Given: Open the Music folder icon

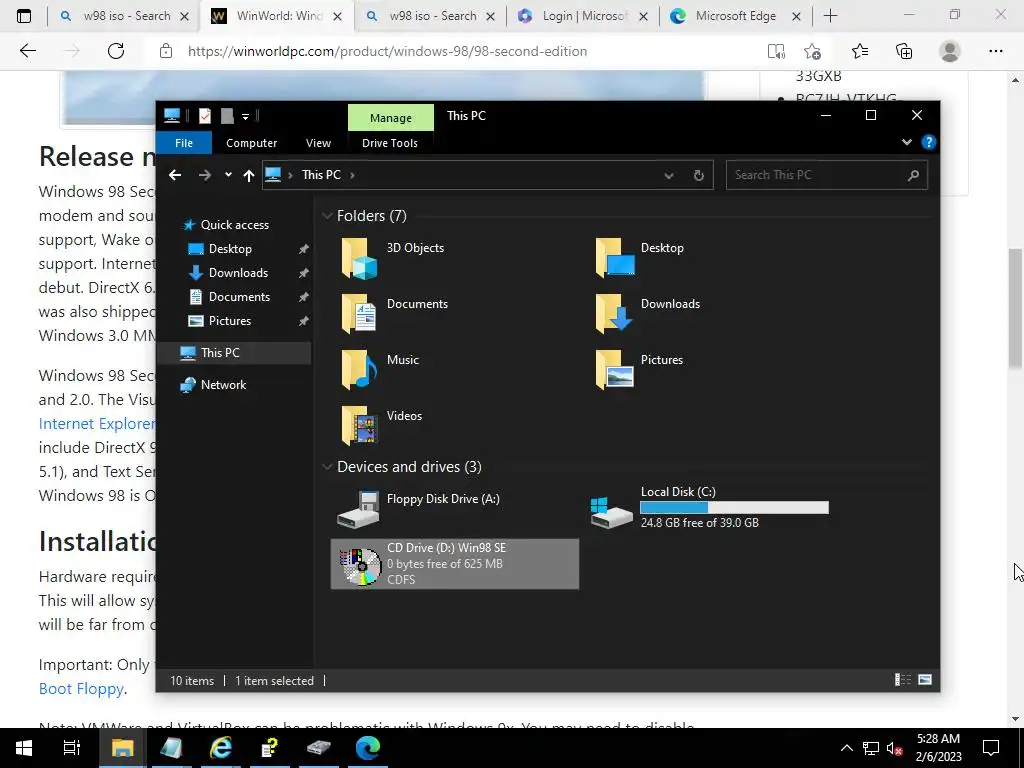Looking at the screenshot, I should [x=359, y=370].
